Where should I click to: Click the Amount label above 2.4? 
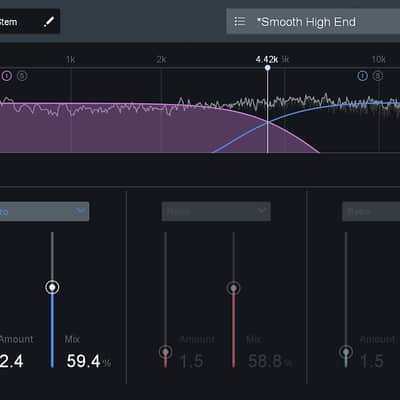pos(17,339)
